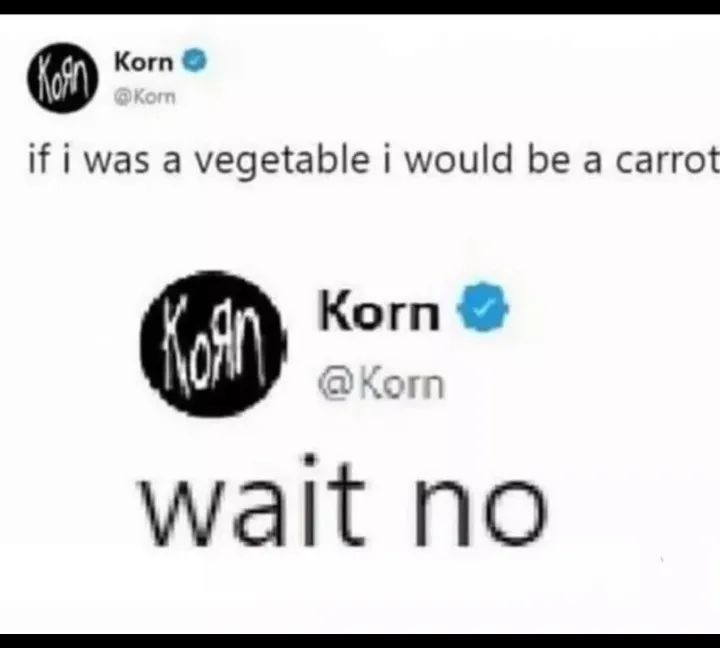Click the word 'no' in the second tweet

pos(481,513)
